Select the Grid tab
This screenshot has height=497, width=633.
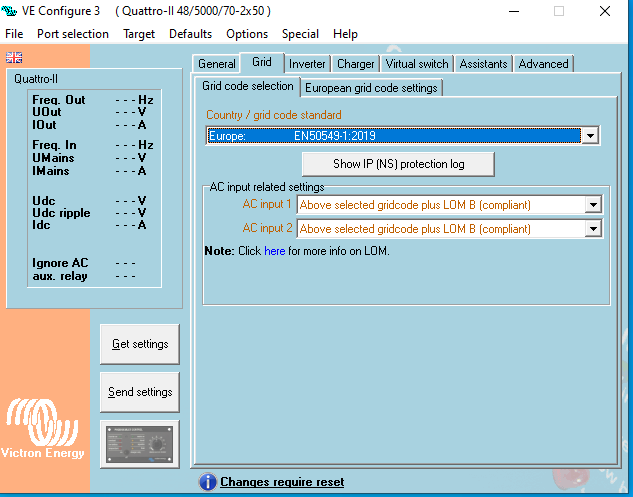tap(262, 62)
